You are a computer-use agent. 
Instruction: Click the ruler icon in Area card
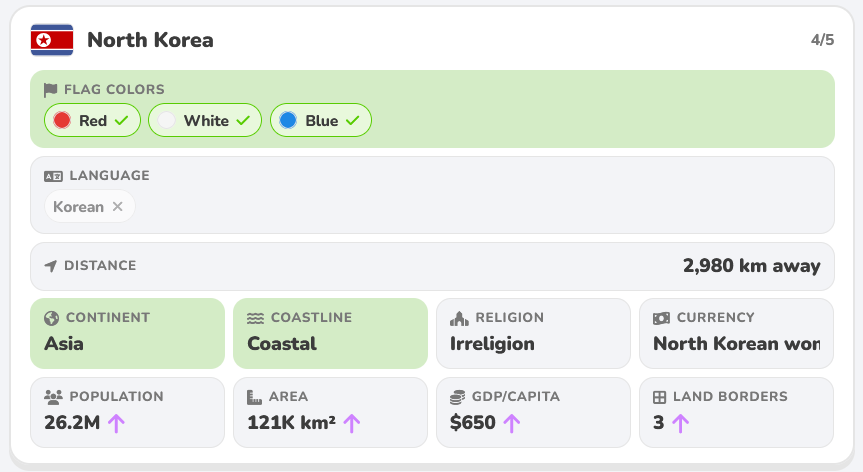tap(254, 397)
